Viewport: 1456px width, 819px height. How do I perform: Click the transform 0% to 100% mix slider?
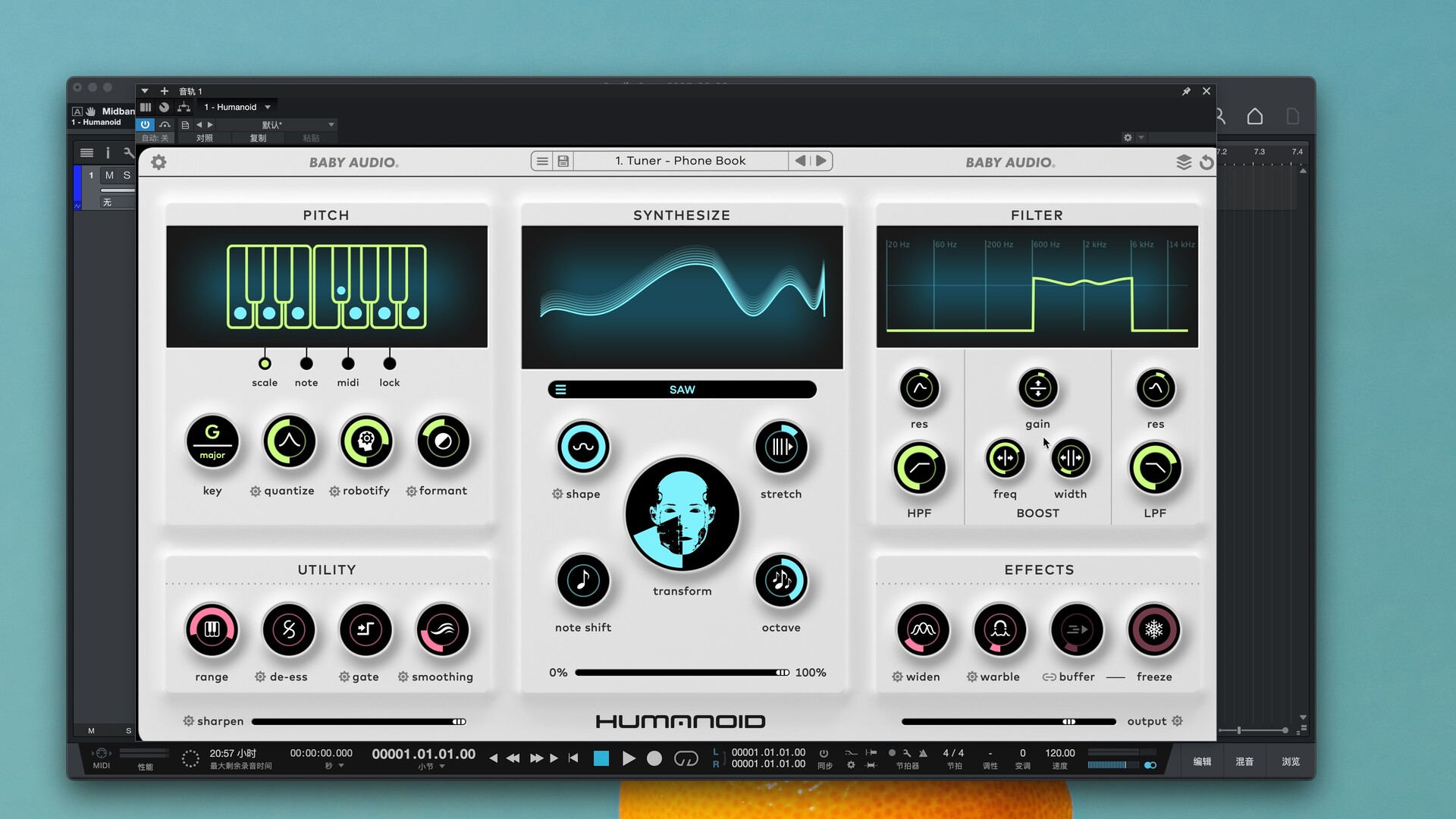[682, 673]
